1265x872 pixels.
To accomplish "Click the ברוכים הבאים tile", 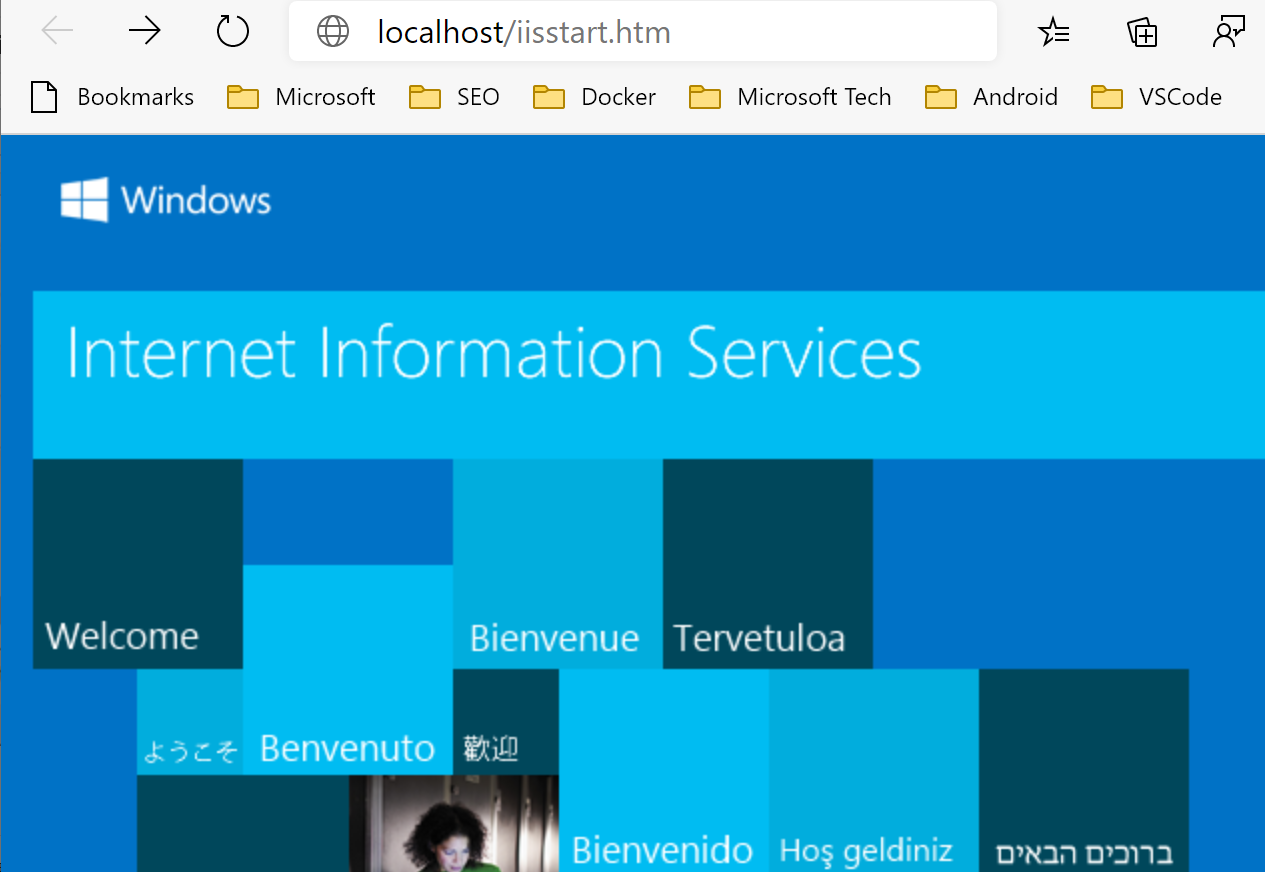I will (x=1084, y=770).
